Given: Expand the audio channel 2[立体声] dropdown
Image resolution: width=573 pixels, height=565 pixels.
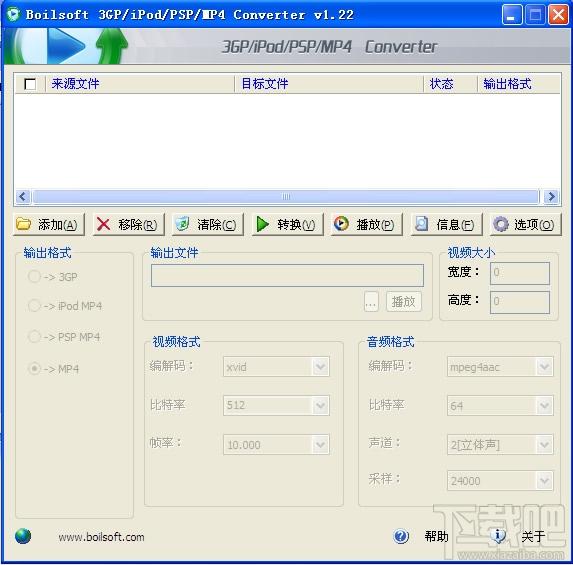Looking at the screenshot, I should 544,444.
